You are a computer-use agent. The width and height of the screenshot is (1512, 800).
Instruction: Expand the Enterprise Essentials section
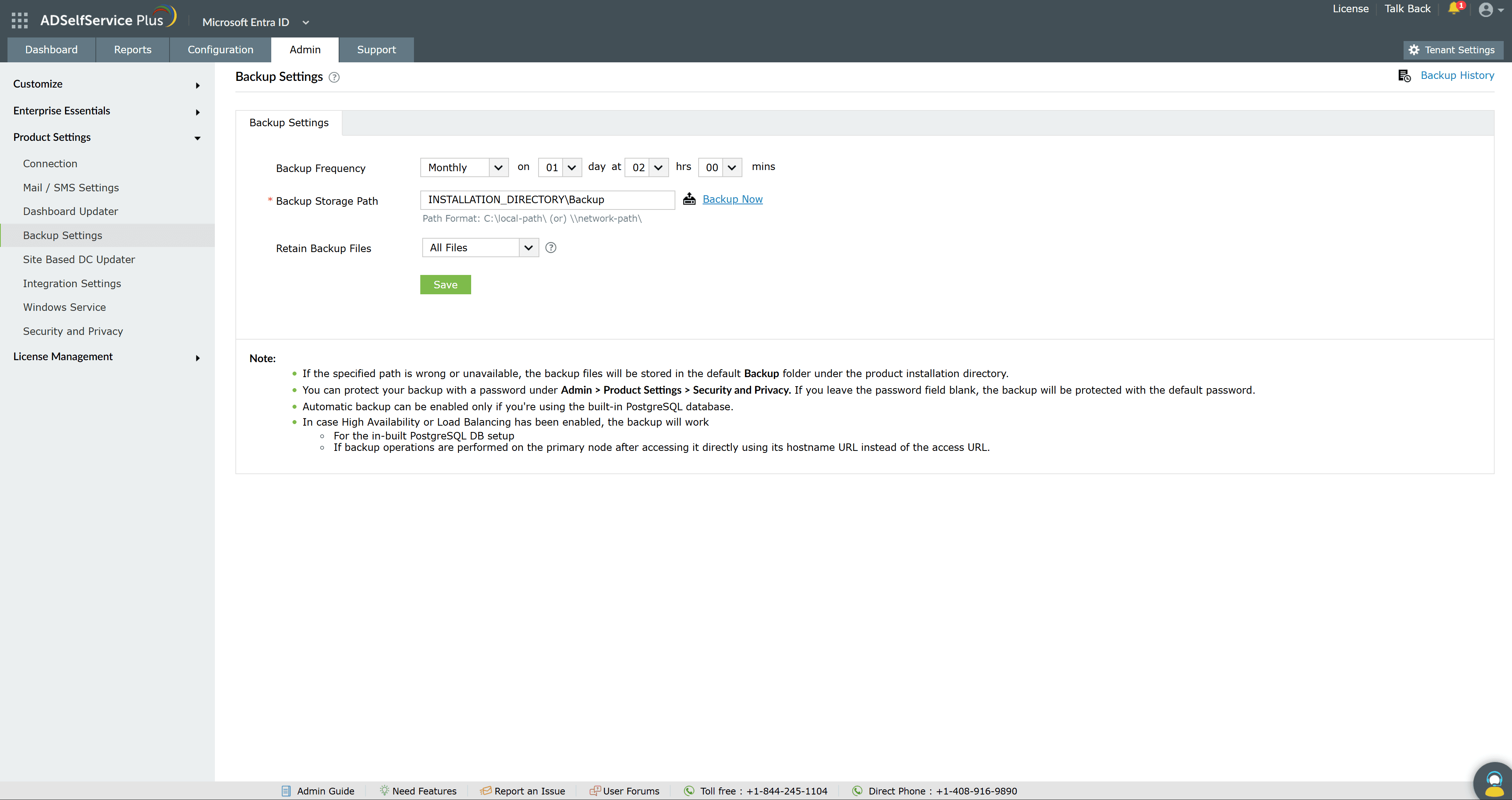107,111
